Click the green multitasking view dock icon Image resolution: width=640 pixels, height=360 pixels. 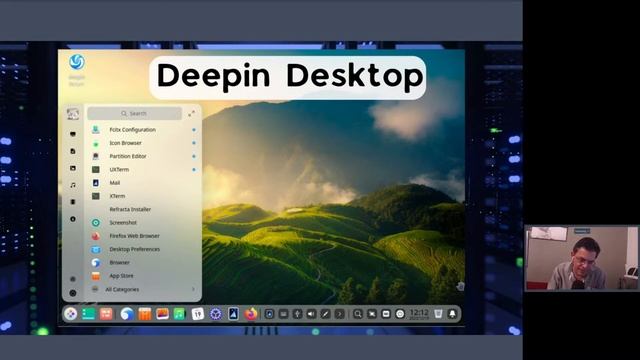coord(89,314)
